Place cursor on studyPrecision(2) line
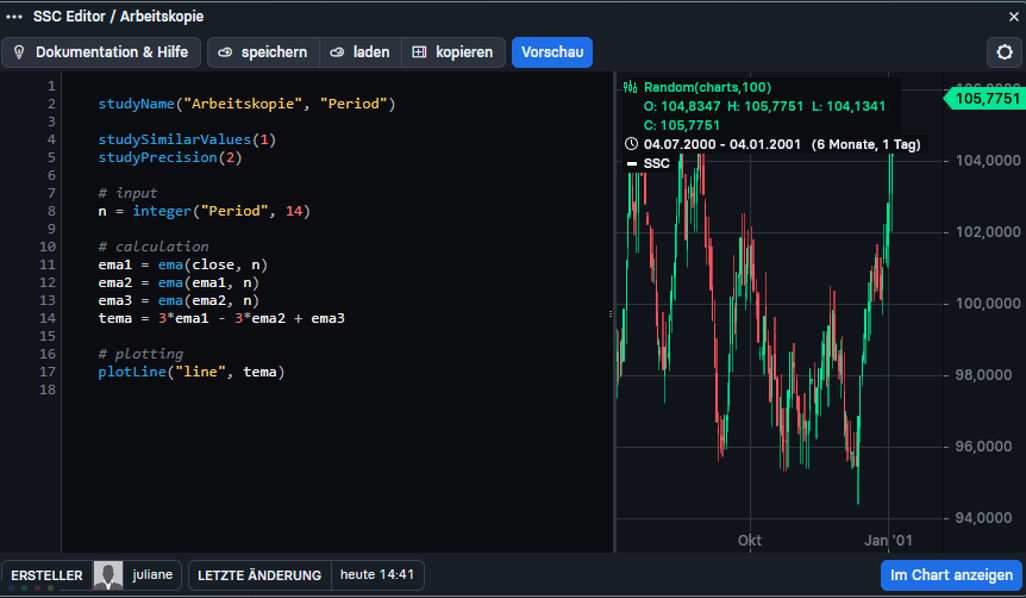The image size is (1026, 598). pos(170,157)
